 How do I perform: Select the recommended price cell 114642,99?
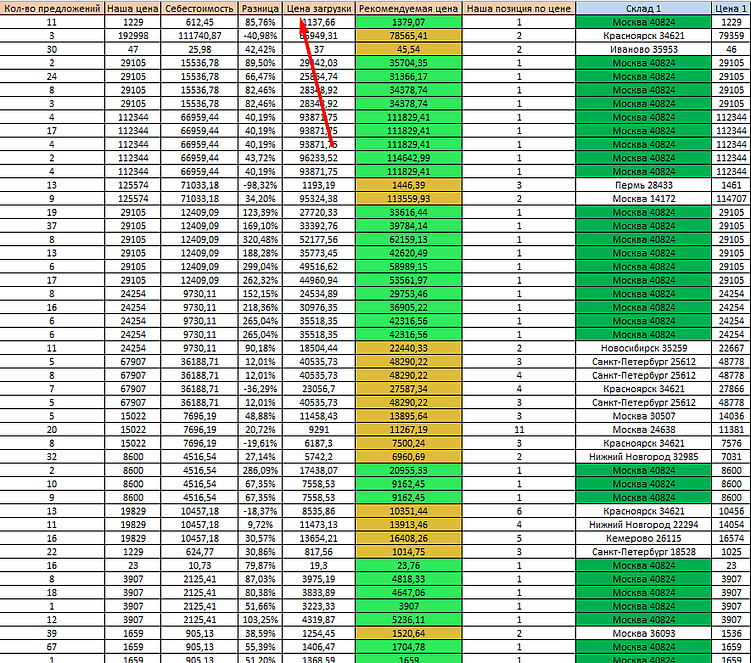click(x=409, y=158)
